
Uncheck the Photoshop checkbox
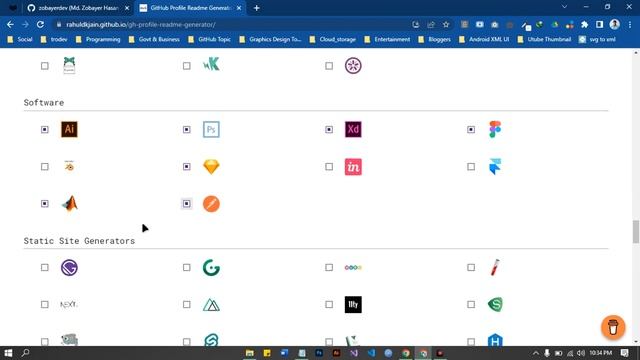pyautogui.click(x=187, y=129)
